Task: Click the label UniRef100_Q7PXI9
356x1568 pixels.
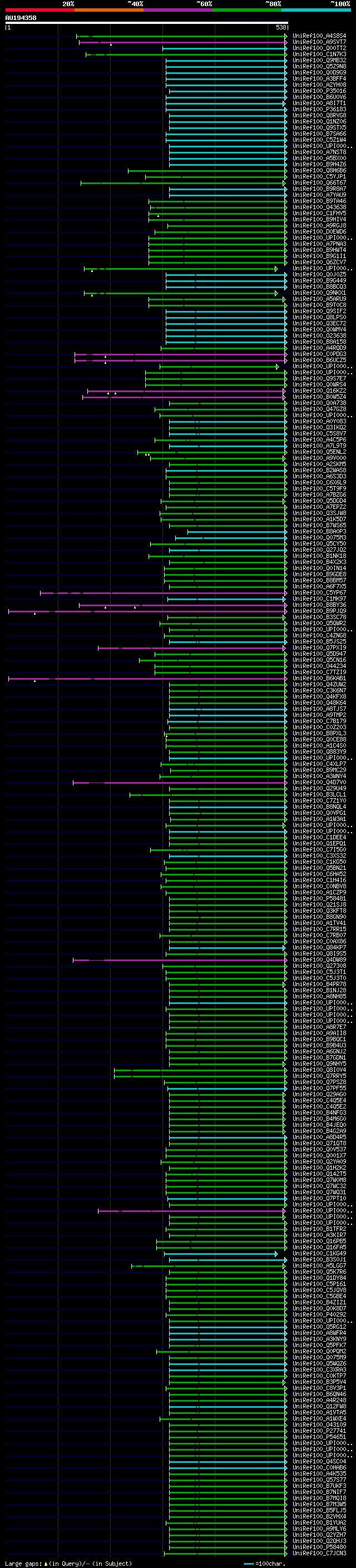Action: [319, 647]
